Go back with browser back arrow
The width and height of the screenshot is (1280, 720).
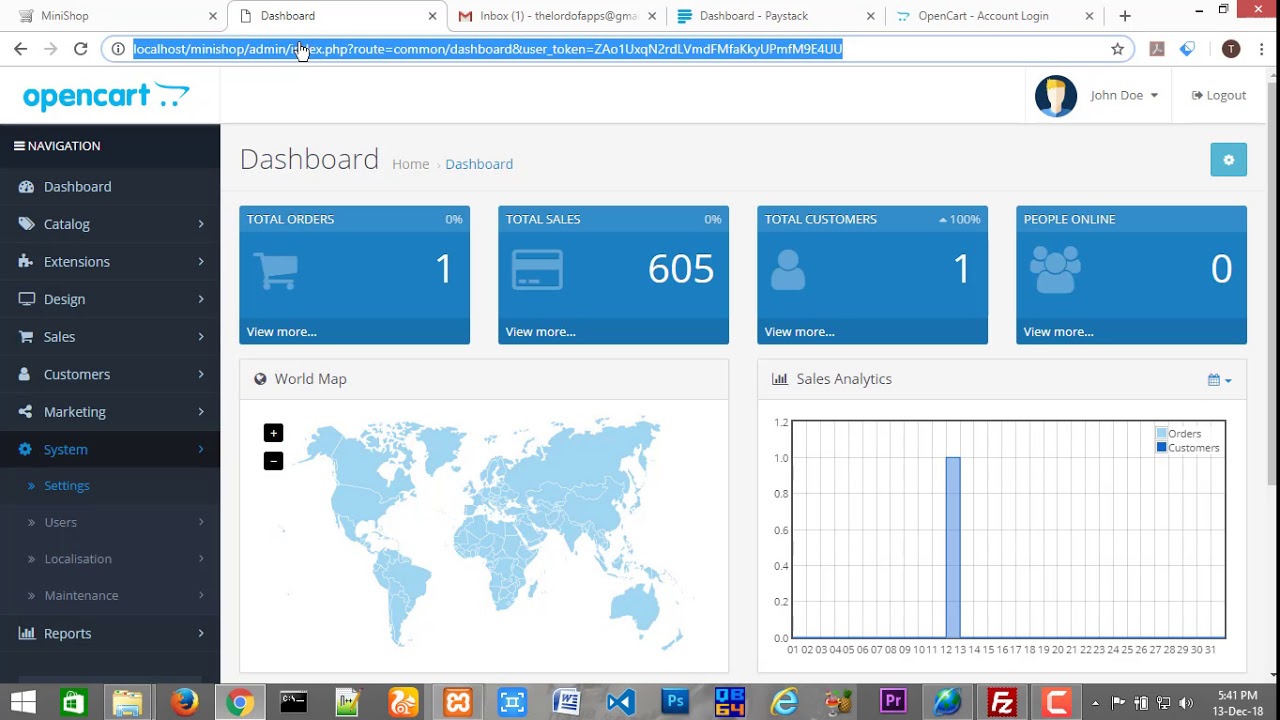(x=20, y=48)
